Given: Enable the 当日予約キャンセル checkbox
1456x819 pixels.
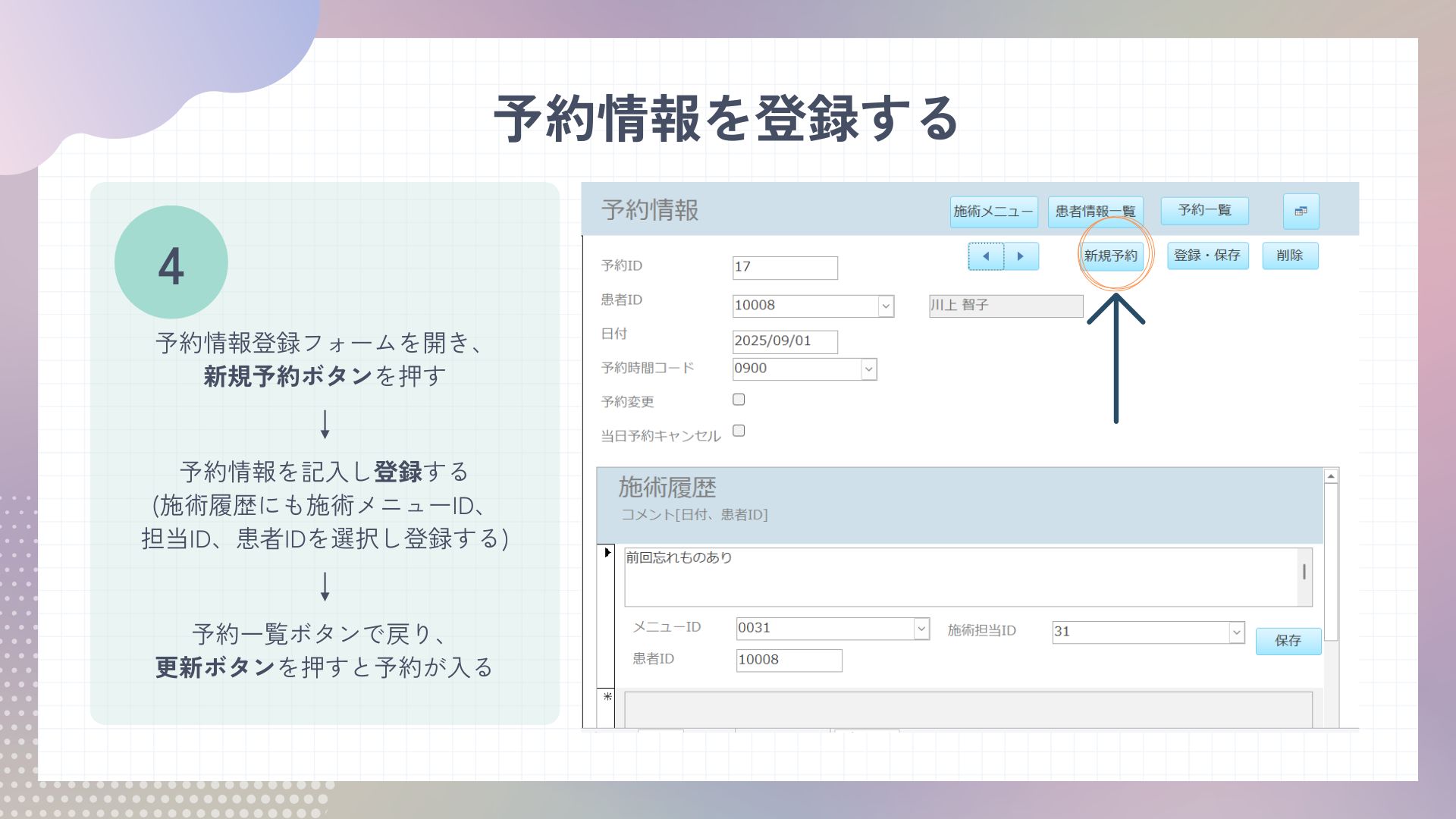Looking at the screenshot, I should click(739, 431).
